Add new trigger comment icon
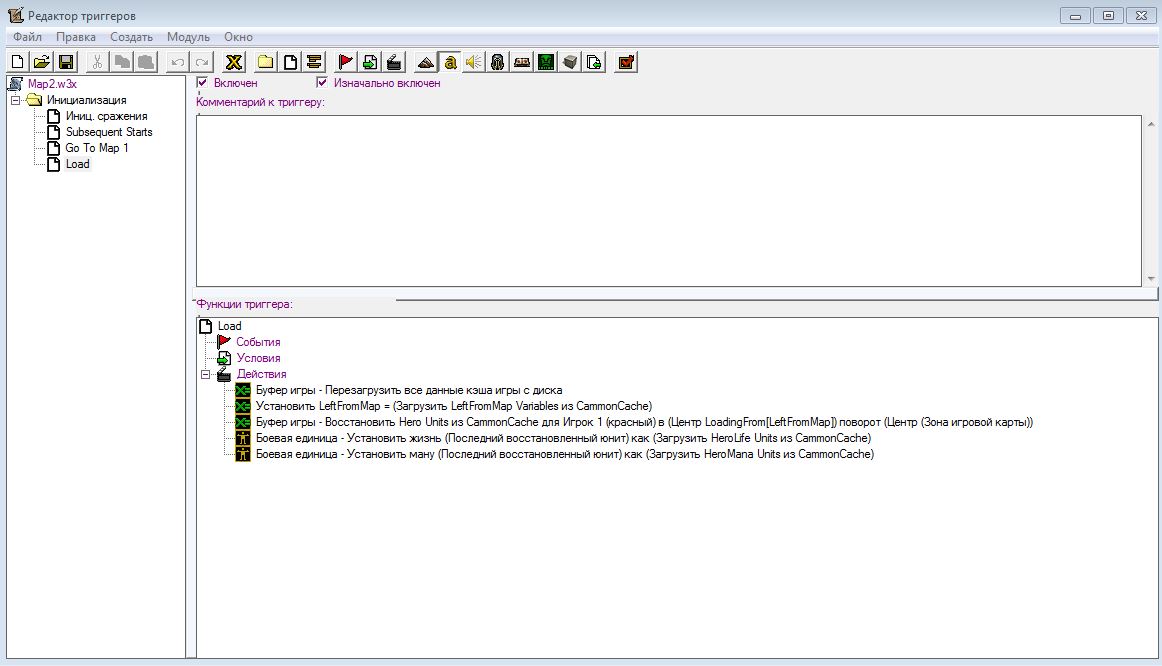The image size is (1162, 666). pyautogui.click(x=314, y=62)
